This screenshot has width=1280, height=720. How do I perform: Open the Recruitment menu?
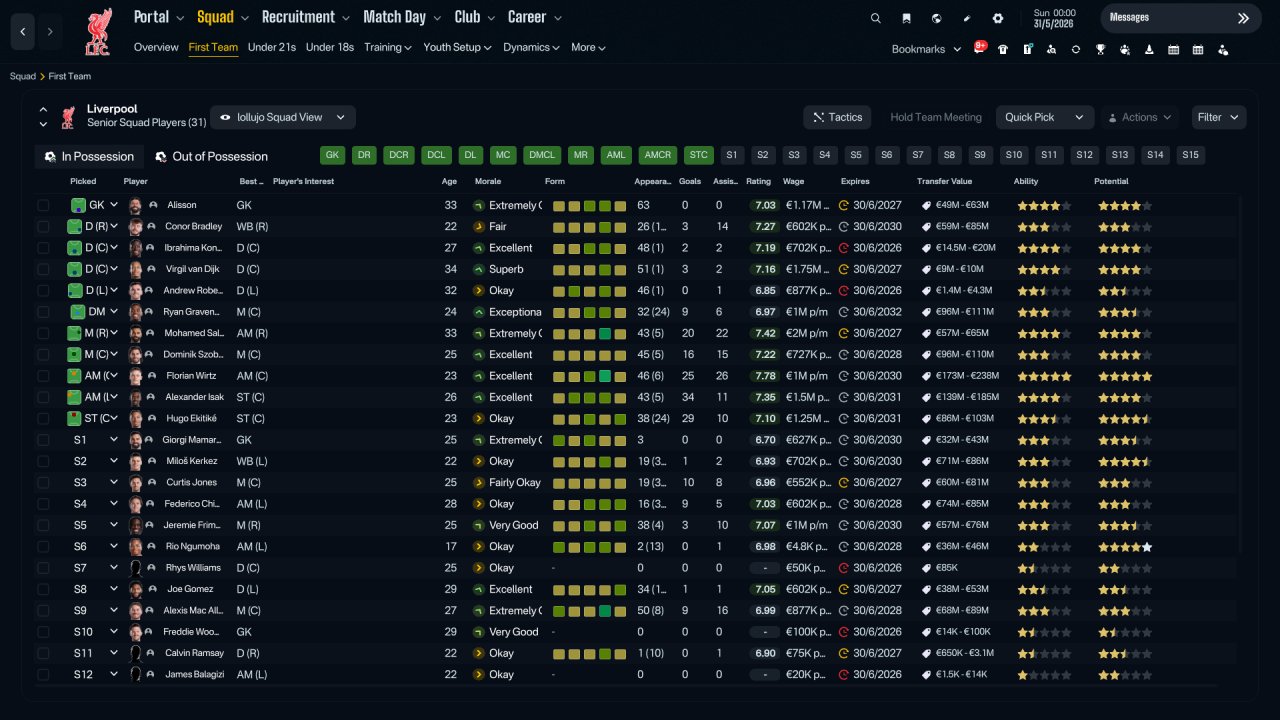click(x=305, y=17)
